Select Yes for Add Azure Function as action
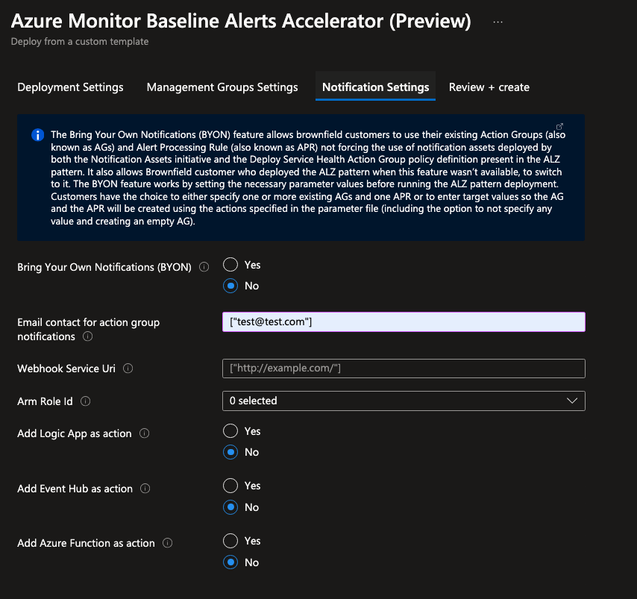 [230, 541]
